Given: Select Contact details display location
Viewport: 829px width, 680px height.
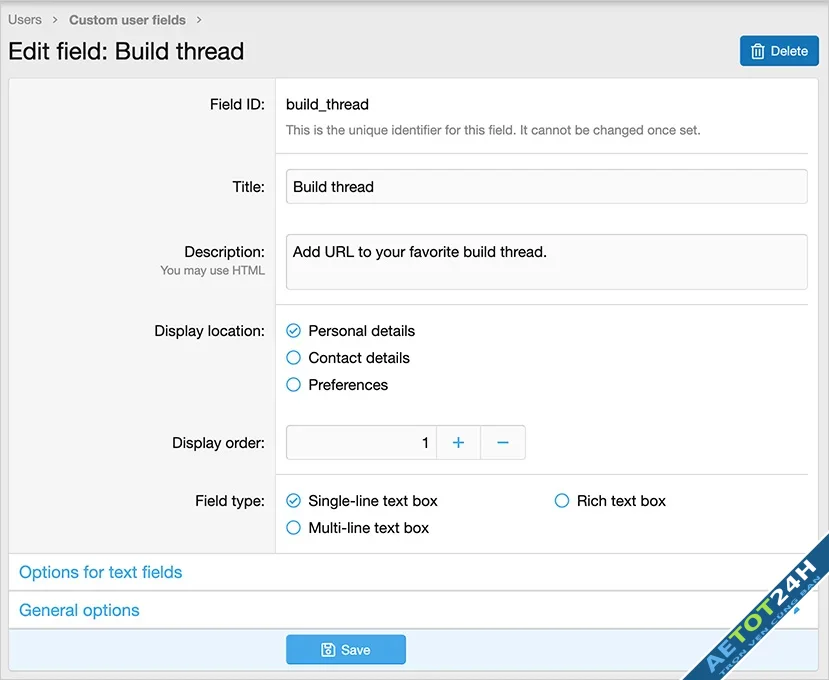Looking at the screenshot, I should tap(294, 358).
